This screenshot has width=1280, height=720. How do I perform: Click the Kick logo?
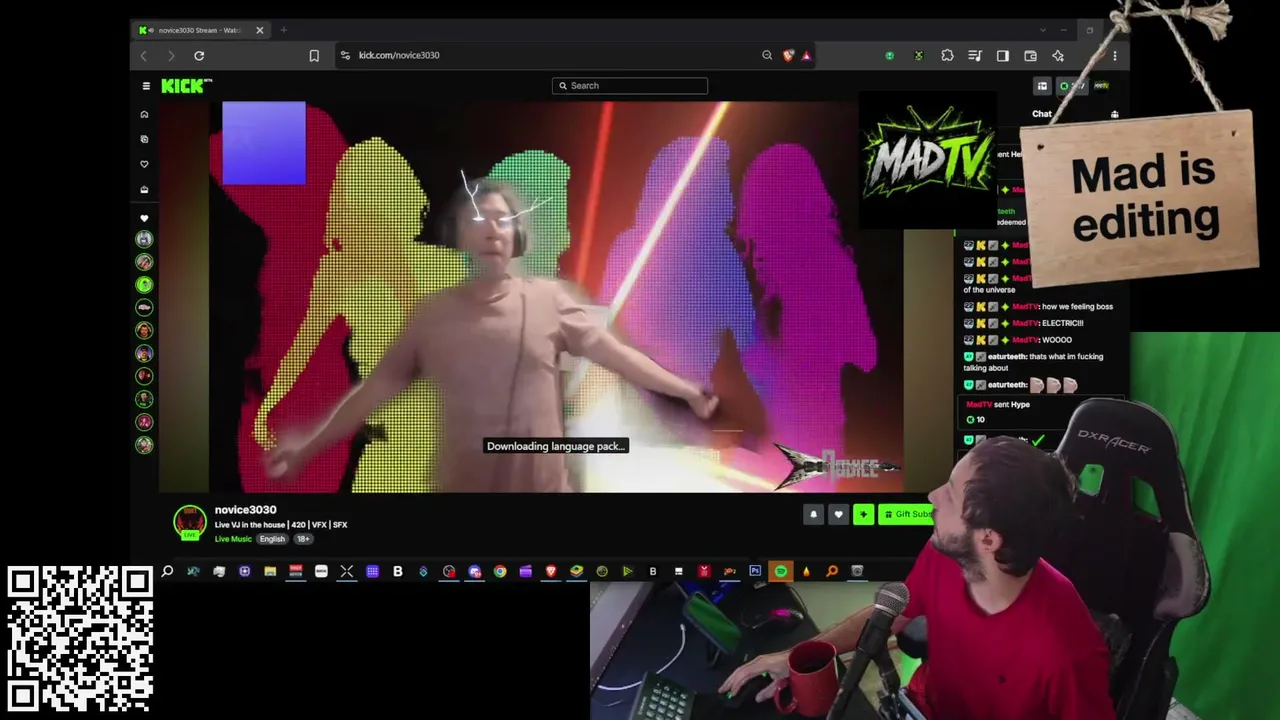pyautogui.click(x=187, y=86)
